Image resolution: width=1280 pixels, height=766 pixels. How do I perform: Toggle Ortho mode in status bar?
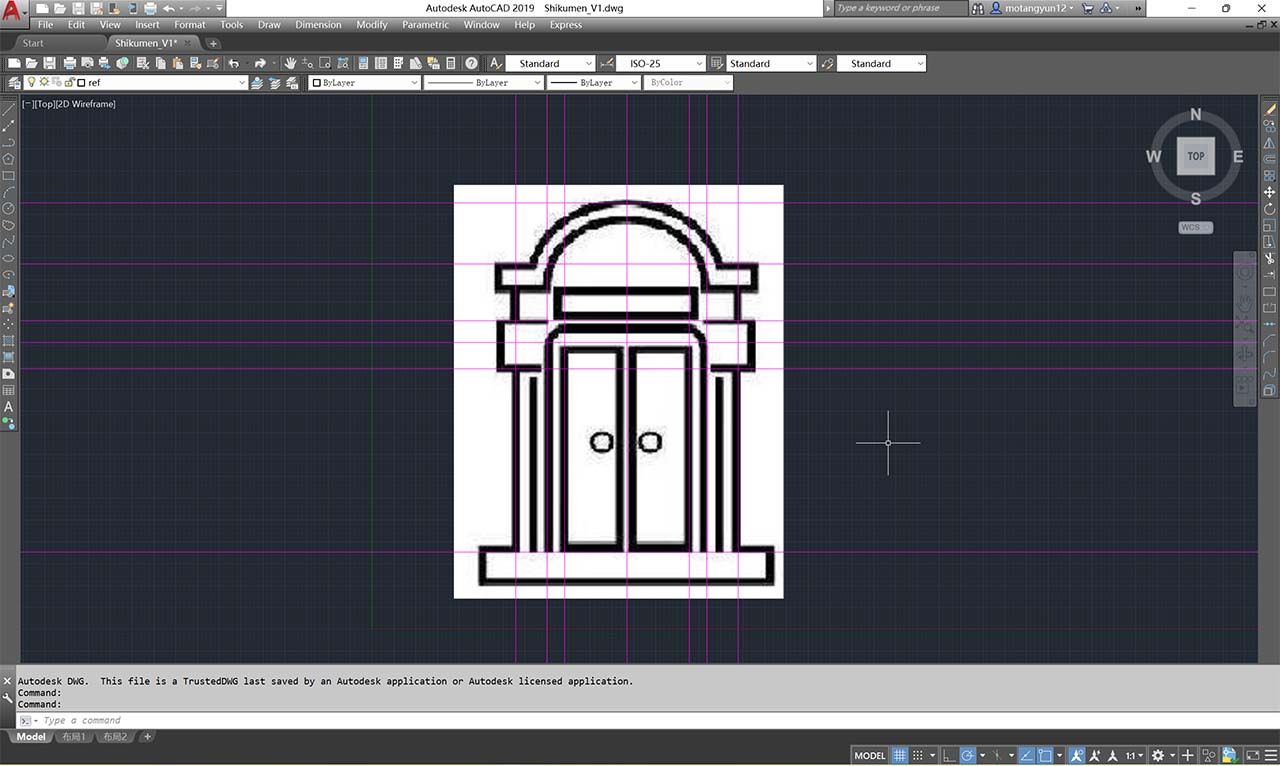point(949,755)
